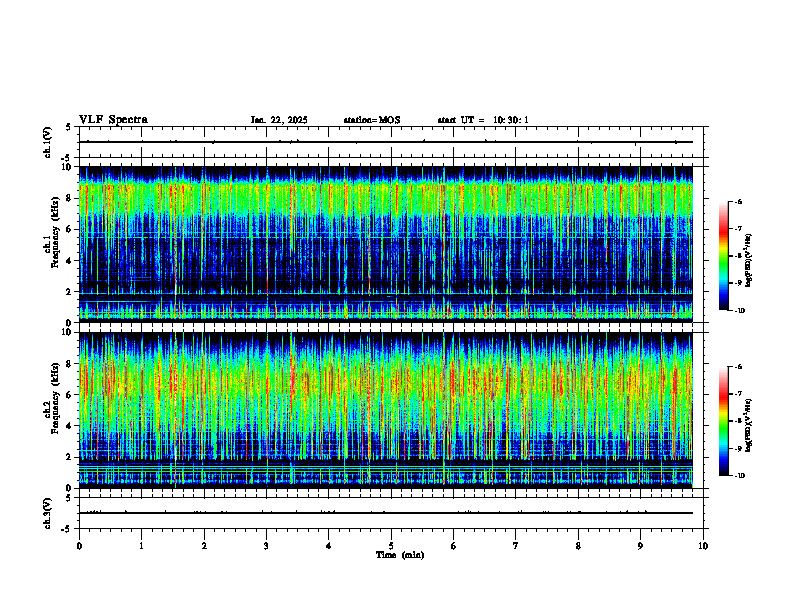Click the "-6" label on ch.1 colorbar
Screen dimensions: 792x612
point(738,201)
